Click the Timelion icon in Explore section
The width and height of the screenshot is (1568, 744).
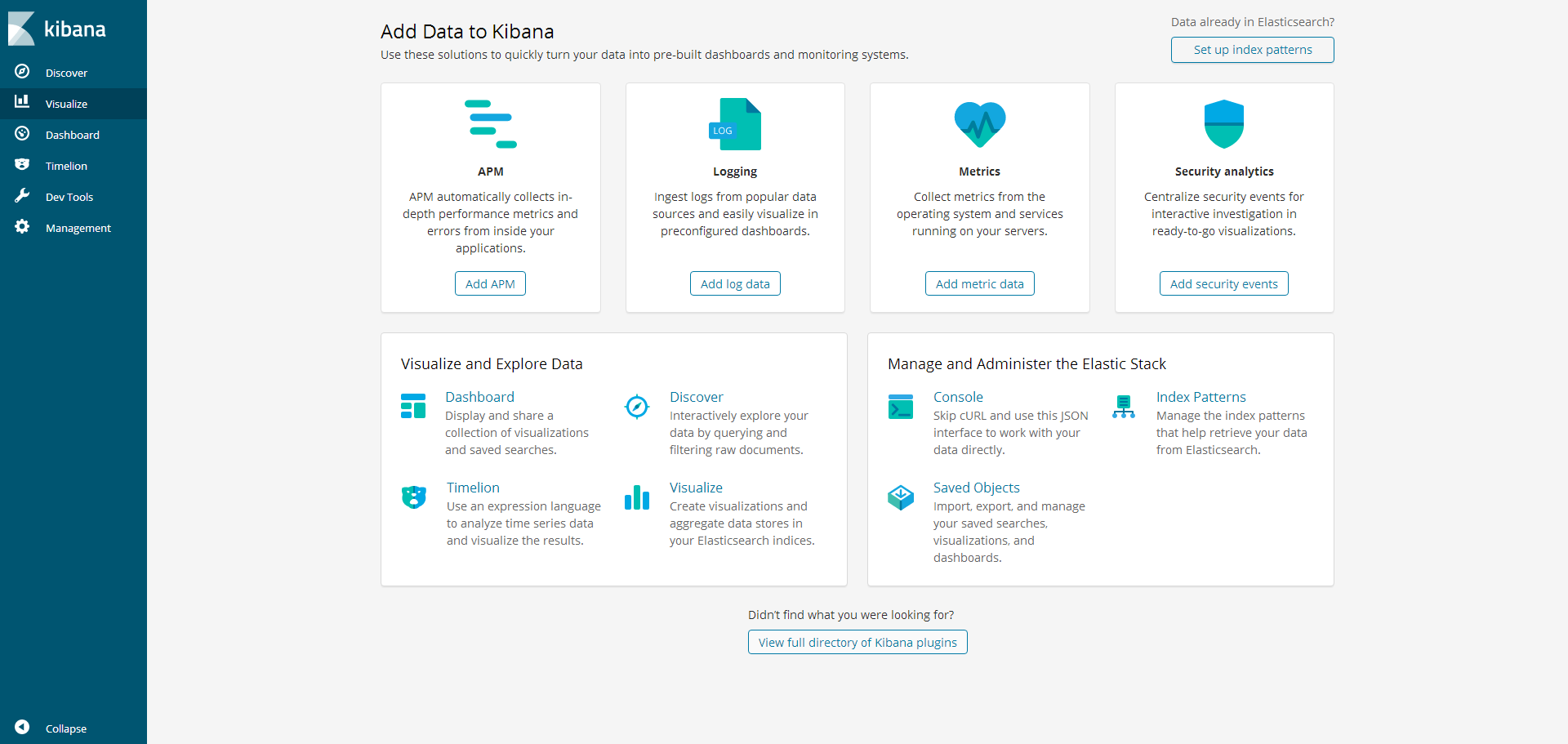[414, 497]
